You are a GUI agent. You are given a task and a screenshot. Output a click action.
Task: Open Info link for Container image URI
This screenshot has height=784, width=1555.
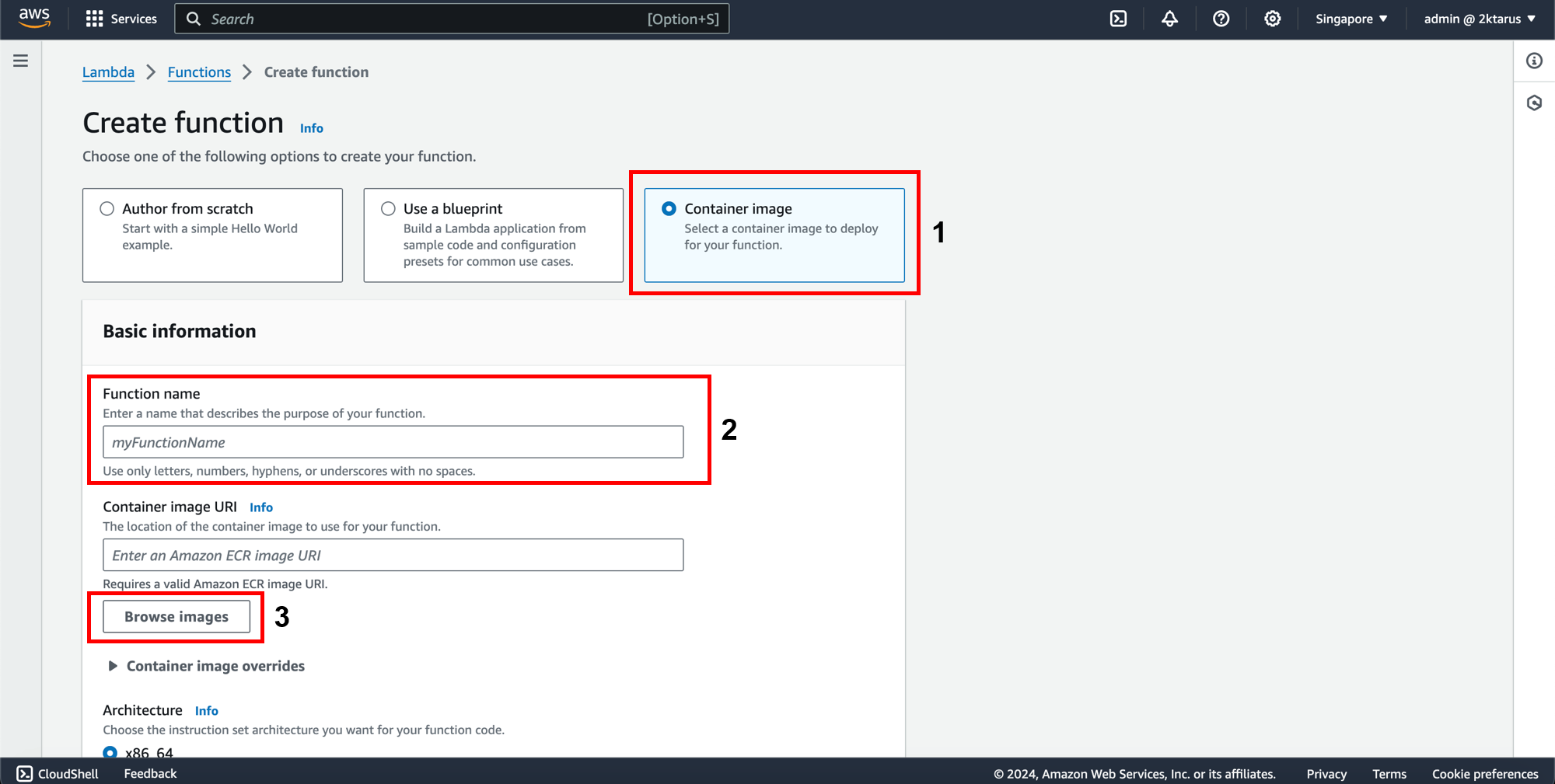point(261,507)
